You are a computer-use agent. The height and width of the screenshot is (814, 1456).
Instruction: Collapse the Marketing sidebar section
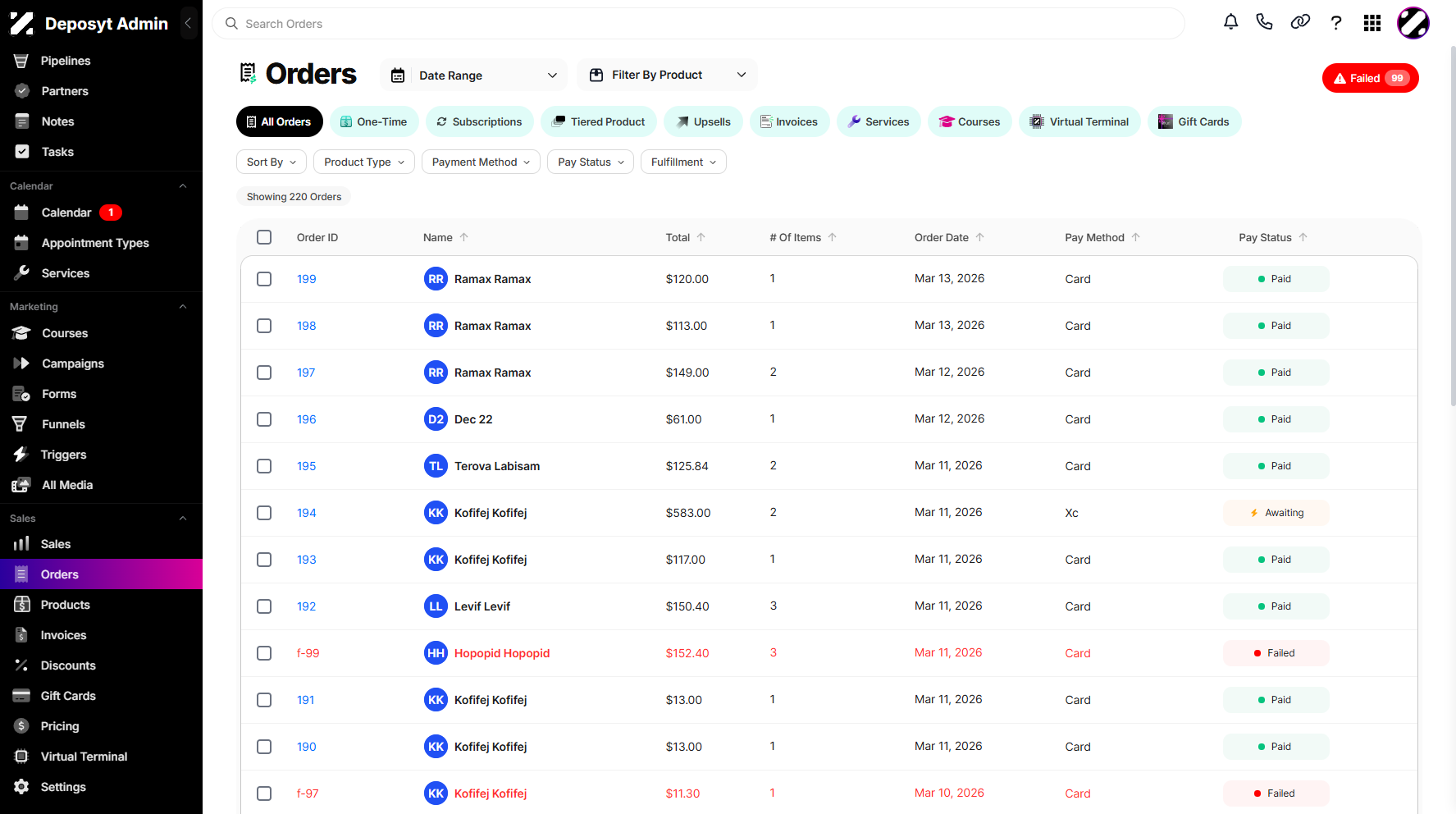183,307
